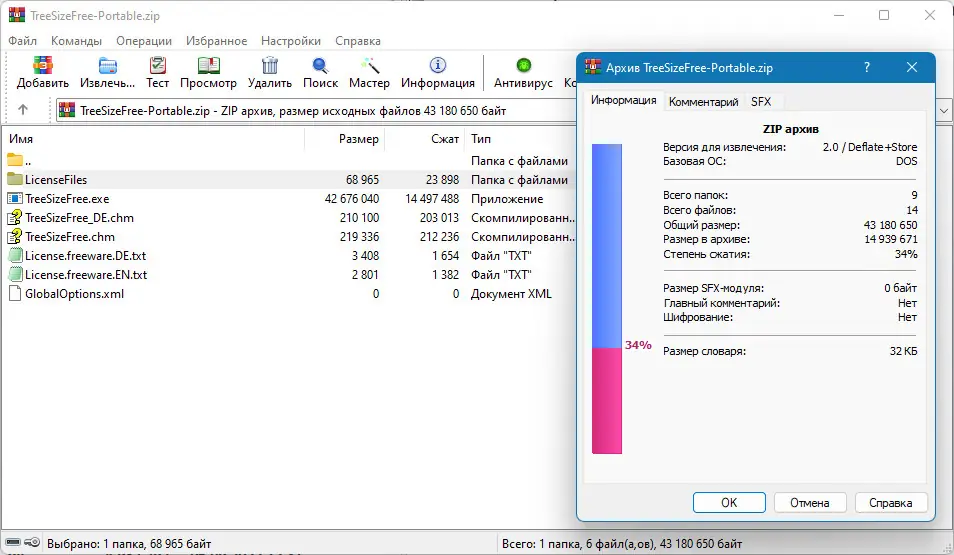
Task: Open the Команды menu
Action: [x=76, y=41]
